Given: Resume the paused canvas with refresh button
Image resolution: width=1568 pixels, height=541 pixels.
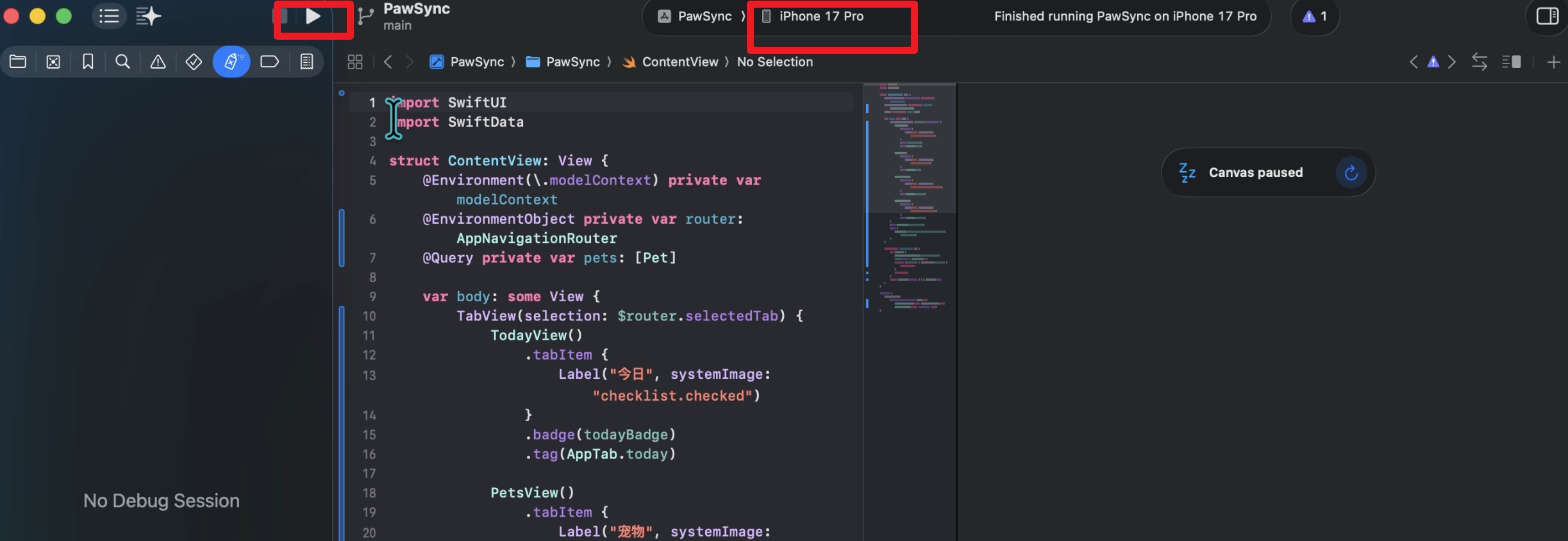Looking at the screenshot, I should pos(1351,172).
